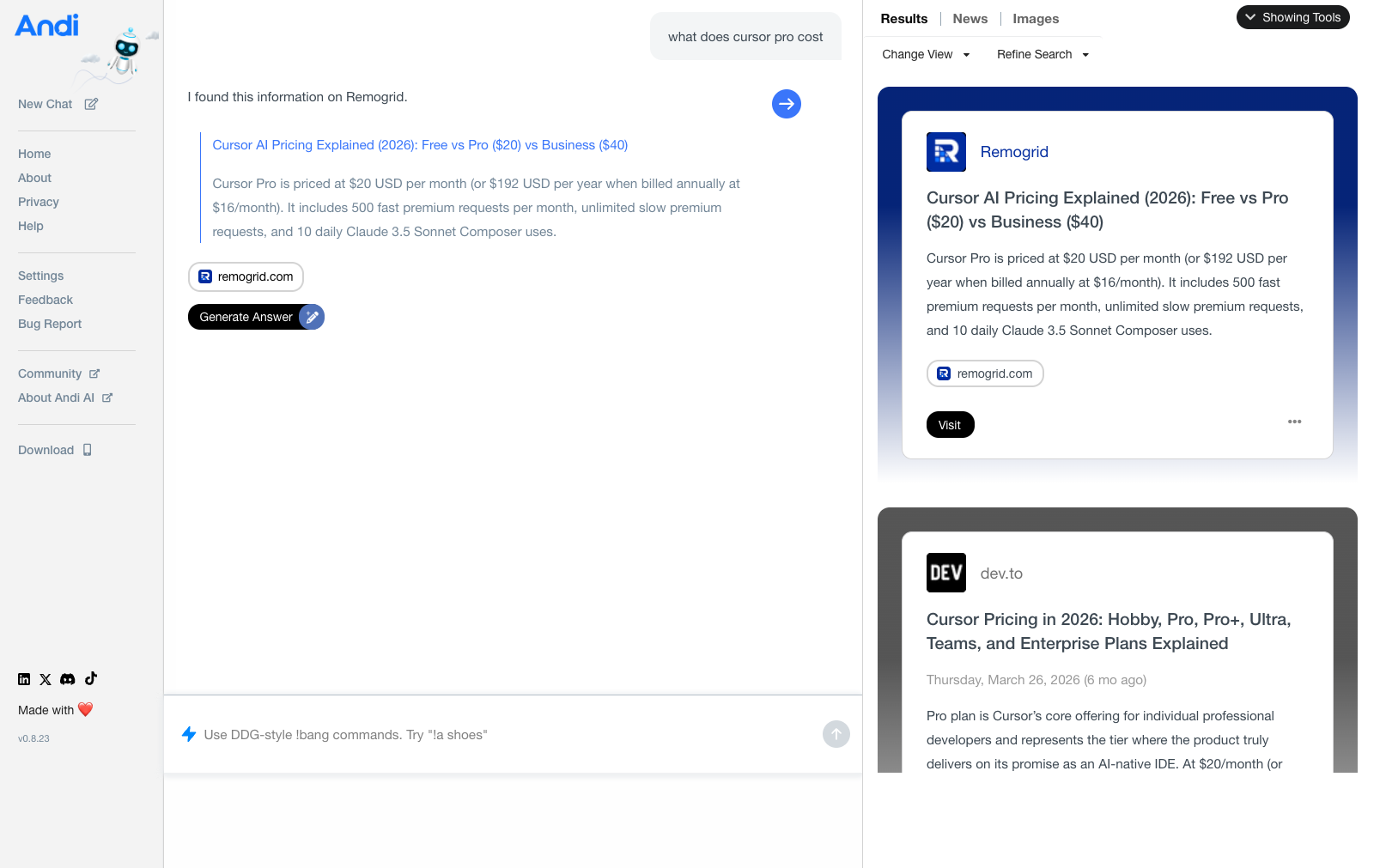Click the send arrow button in input

point(836,734)
